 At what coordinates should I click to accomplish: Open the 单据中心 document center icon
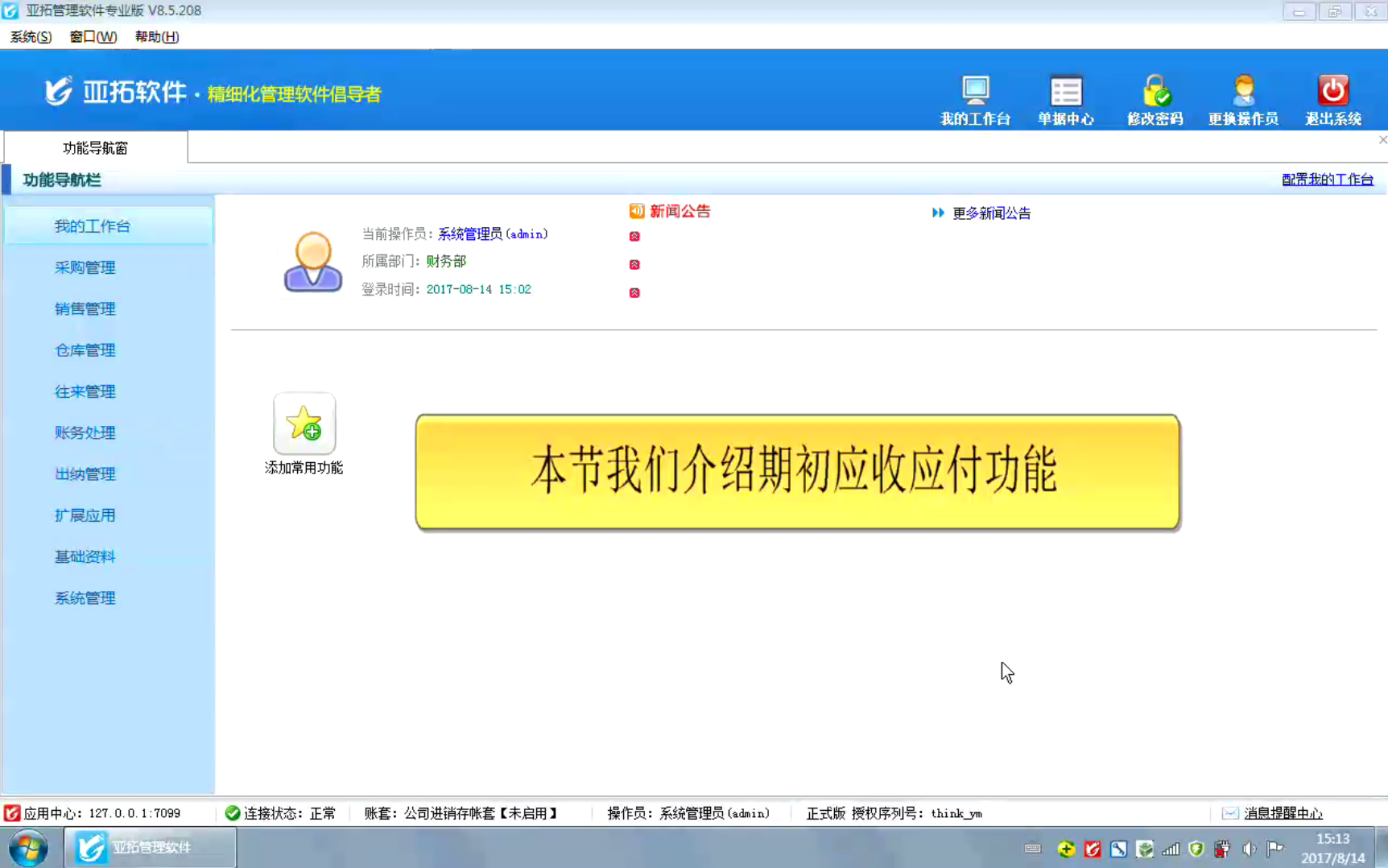[x=1065, y=92]
